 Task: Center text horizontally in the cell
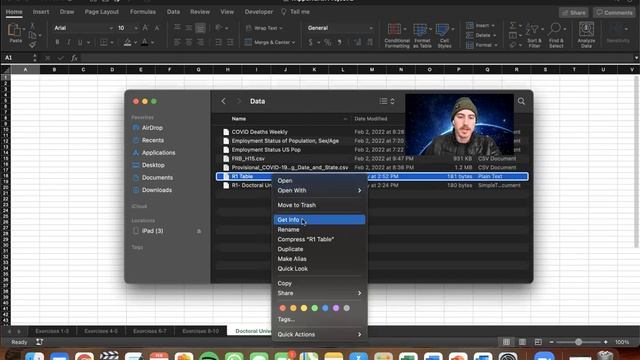pos(189,42)
